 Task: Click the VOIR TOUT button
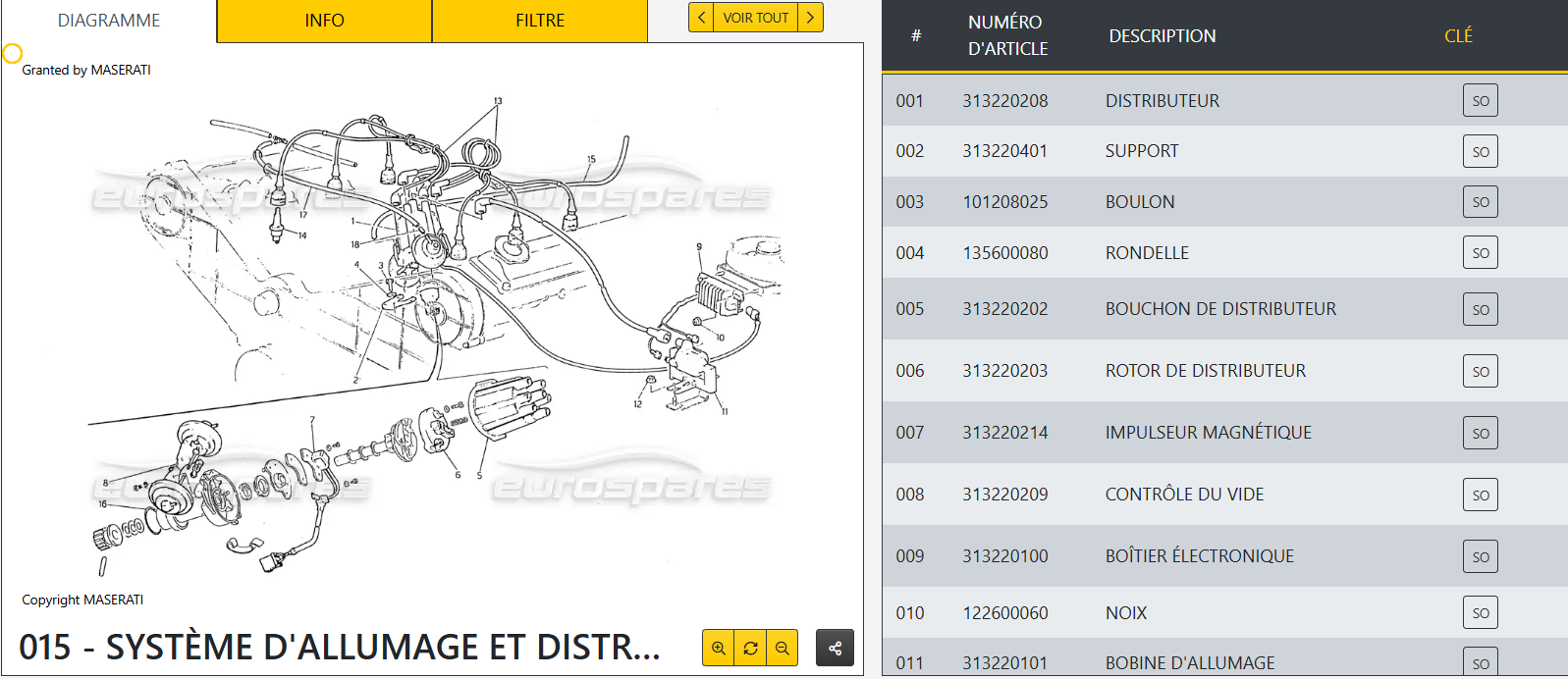[755, 18]
